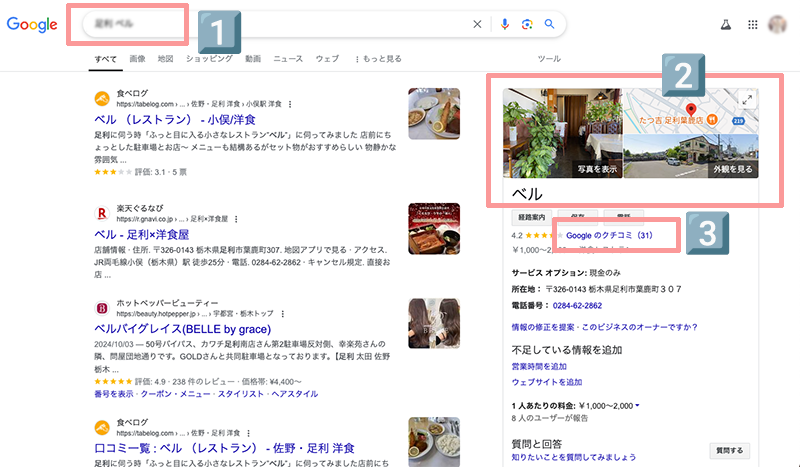Start voice search with microphone icon
The image size is (800, 467).
pyautogui.click(x=505, y=24)
